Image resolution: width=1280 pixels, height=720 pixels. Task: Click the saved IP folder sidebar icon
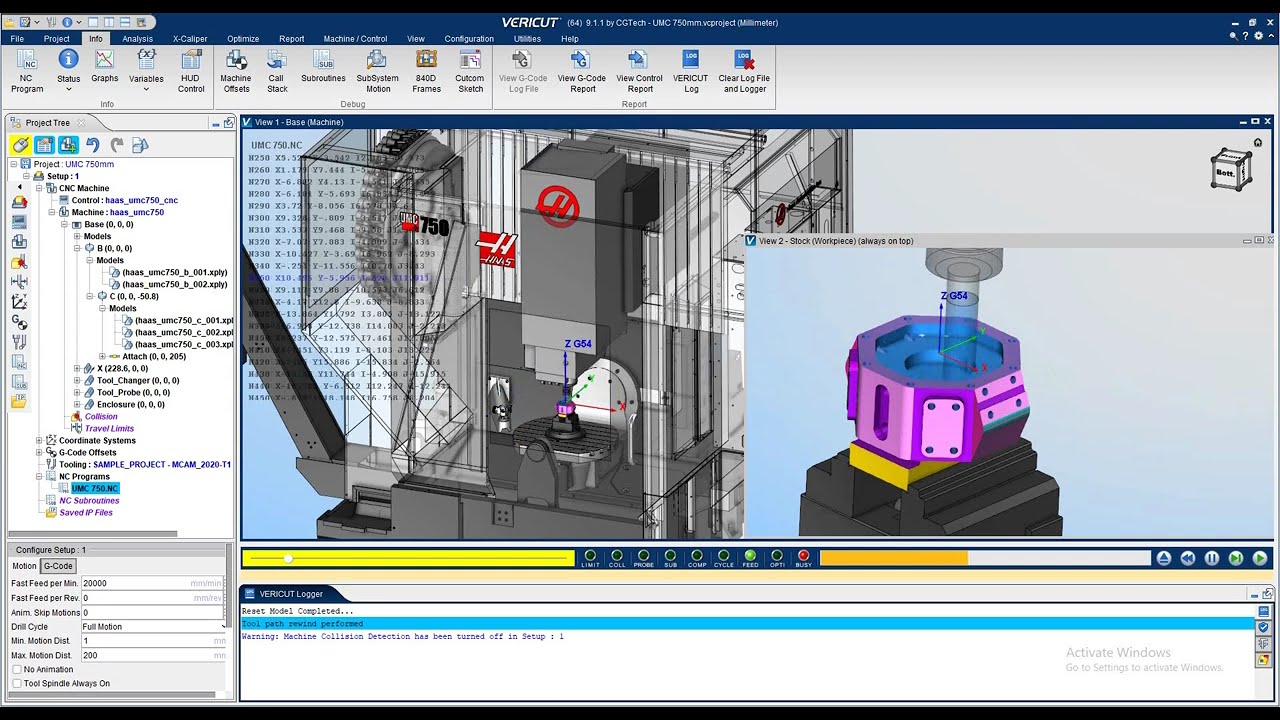pyautogui.click(x=19, y=402)
